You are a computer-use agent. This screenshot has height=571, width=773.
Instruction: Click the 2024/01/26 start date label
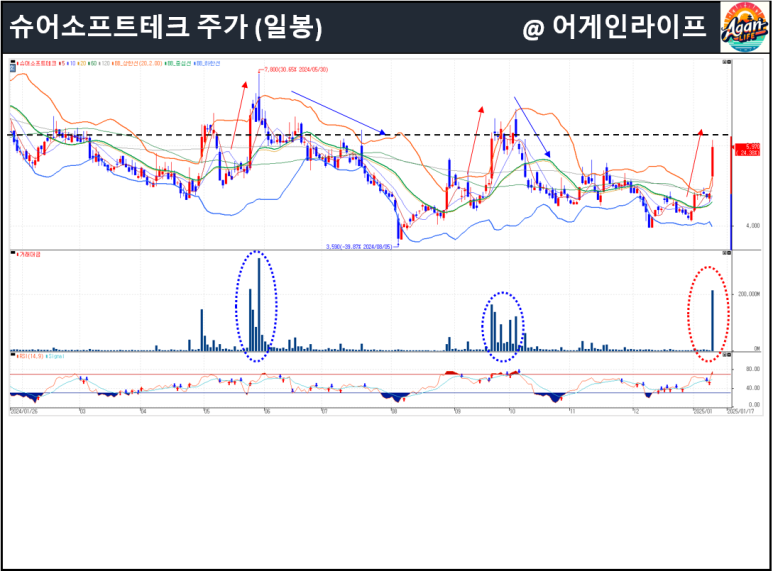[x=24, y=411]
